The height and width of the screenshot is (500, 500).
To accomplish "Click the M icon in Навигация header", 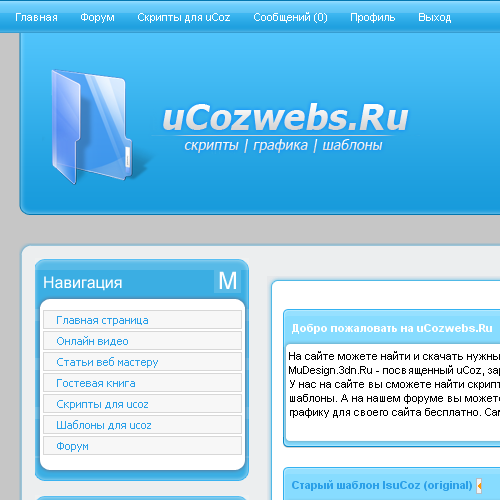I will tap(227, 281).
